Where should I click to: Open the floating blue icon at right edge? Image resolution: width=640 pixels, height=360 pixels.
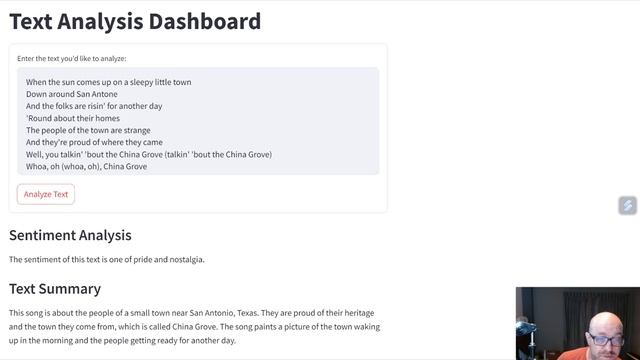[x=627, y=205]
